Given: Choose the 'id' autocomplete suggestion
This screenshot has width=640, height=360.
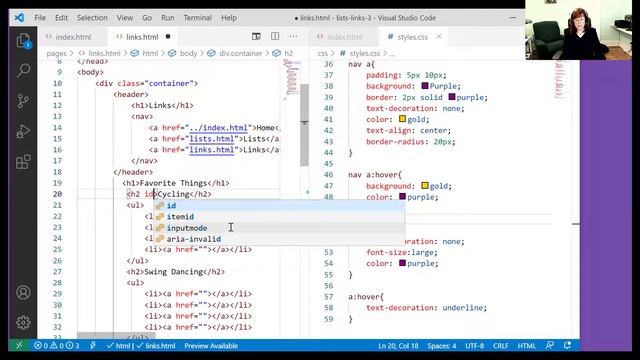Looking at the screenshot, I should click(279, 205).
